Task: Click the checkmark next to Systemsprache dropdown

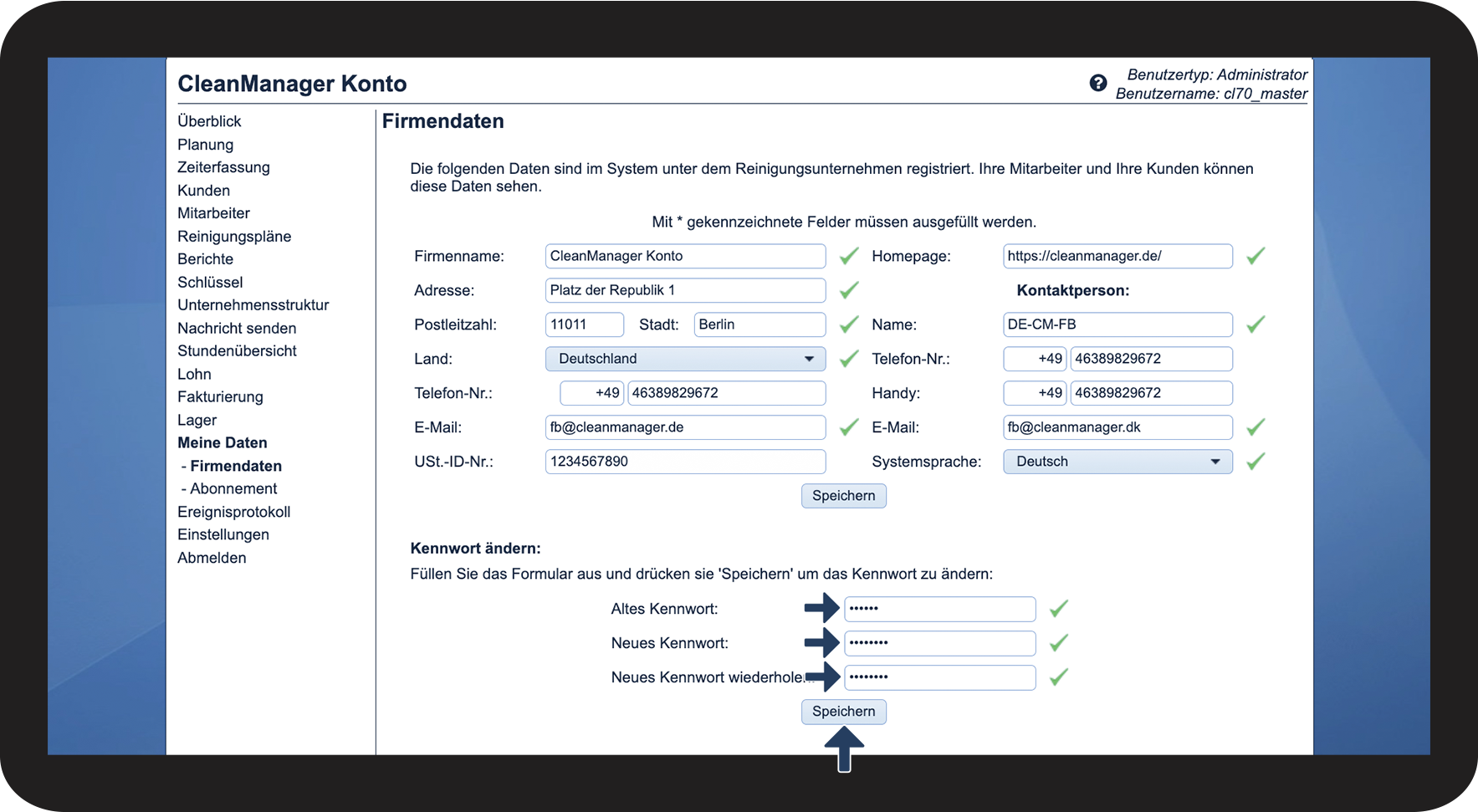Action: (x=1255, y=462)
